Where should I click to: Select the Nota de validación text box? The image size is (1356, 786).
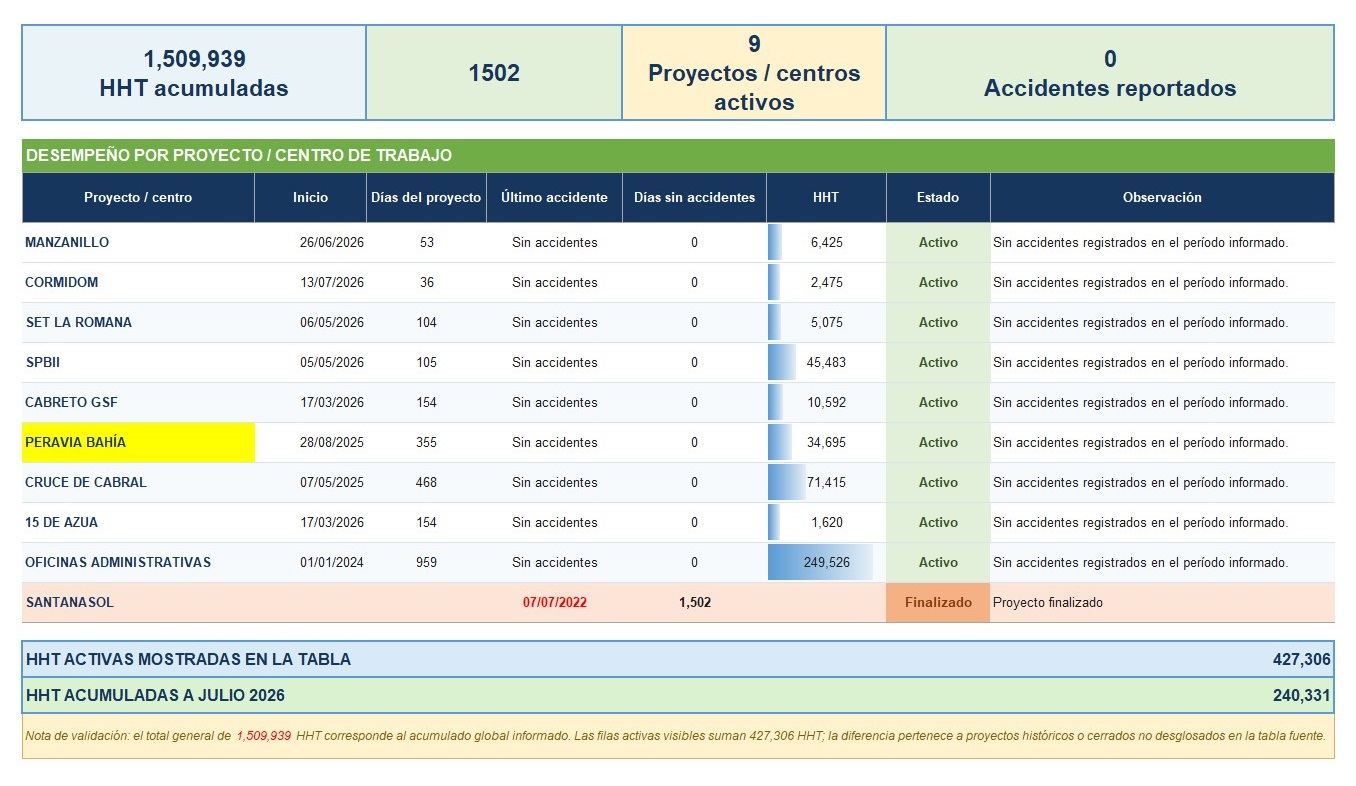click(678, 736)
